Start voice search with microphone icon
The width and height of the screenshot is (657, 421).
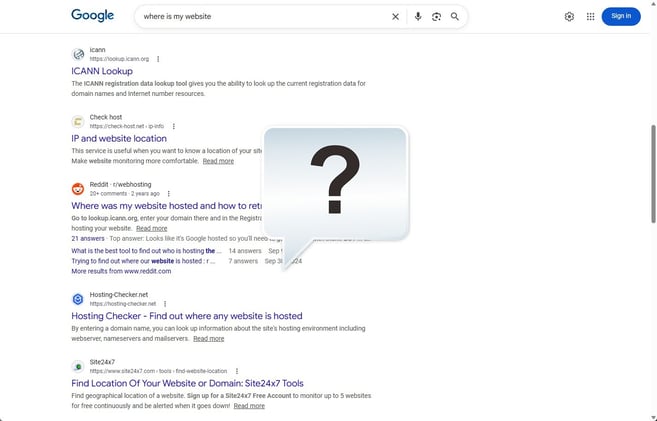(418, 16)
